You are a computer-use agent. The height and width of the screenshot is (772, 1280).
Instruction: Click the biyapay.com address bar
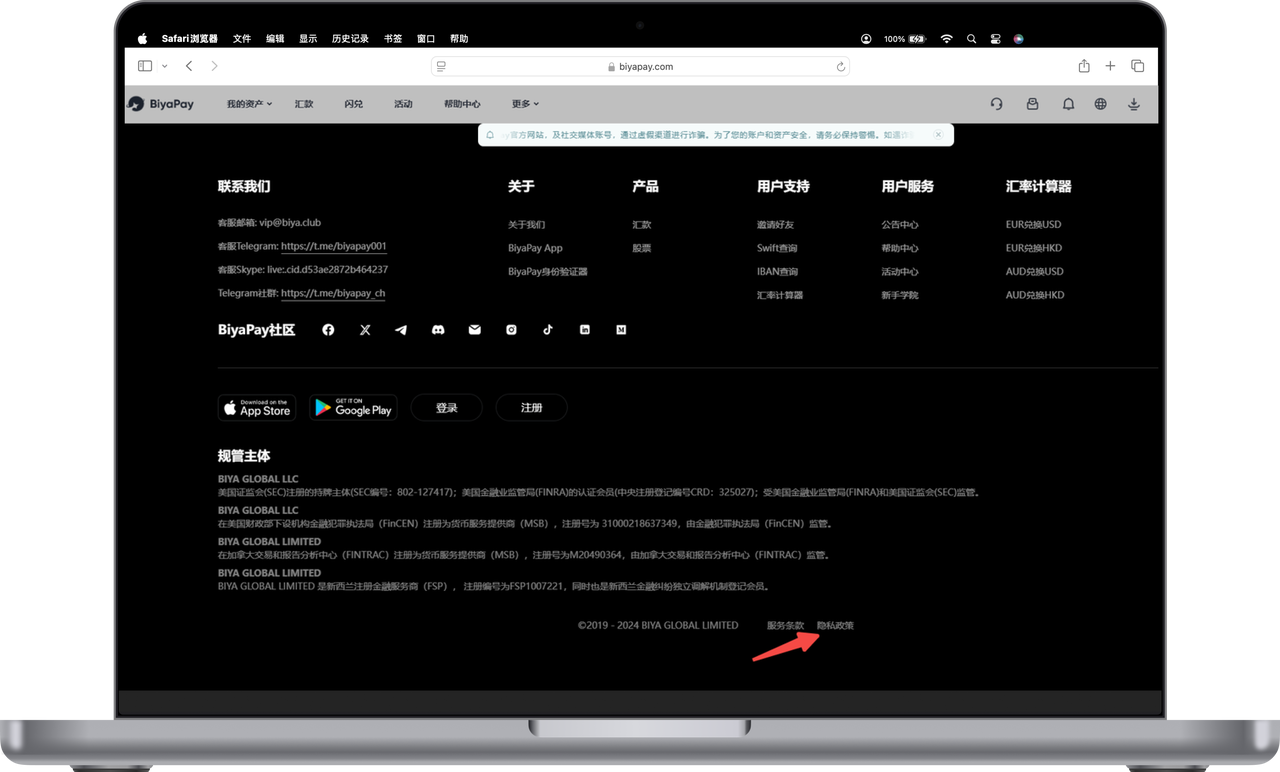[640, 67]
